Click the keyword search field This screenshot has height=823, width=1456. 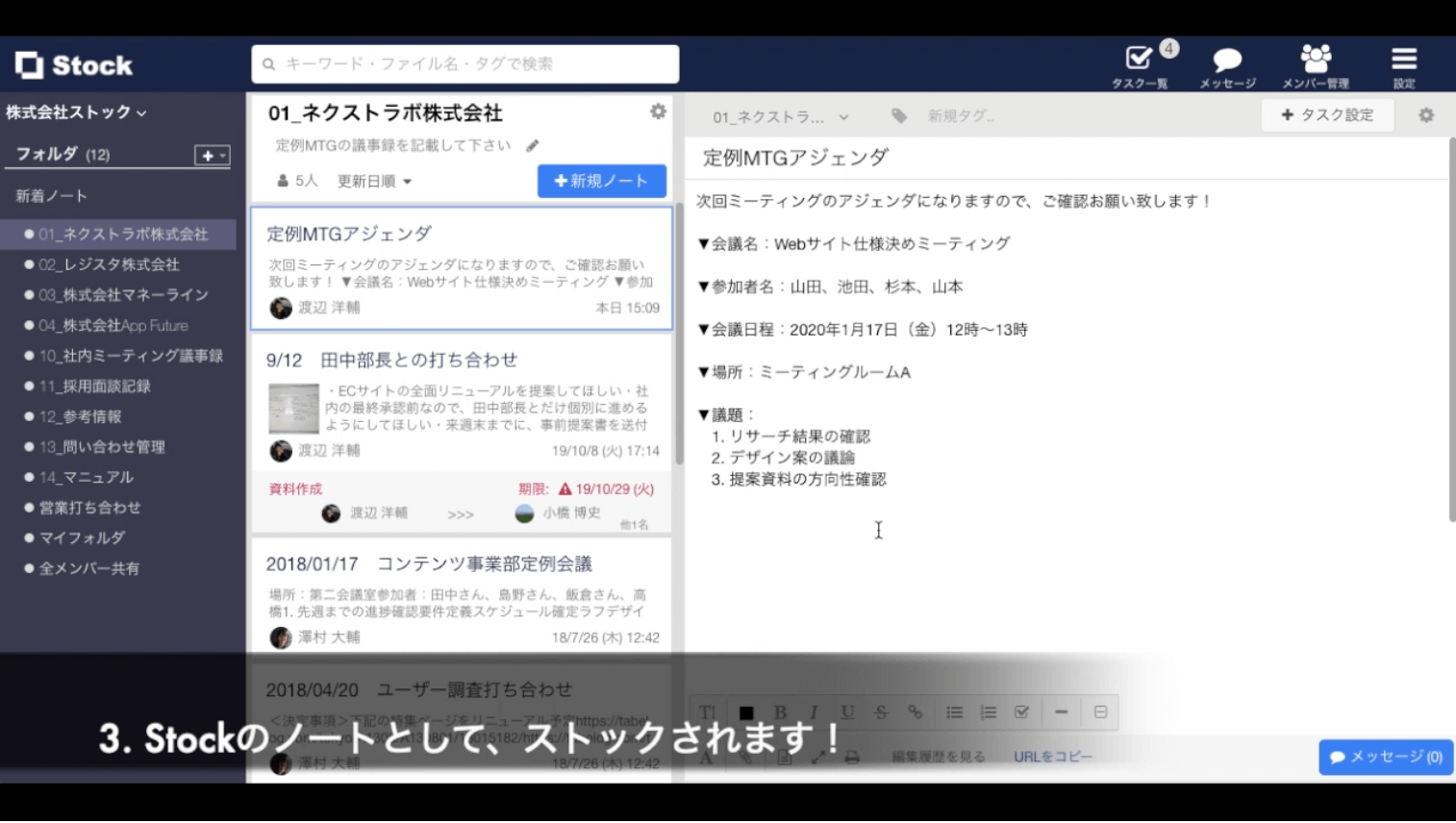pos(465,64)
